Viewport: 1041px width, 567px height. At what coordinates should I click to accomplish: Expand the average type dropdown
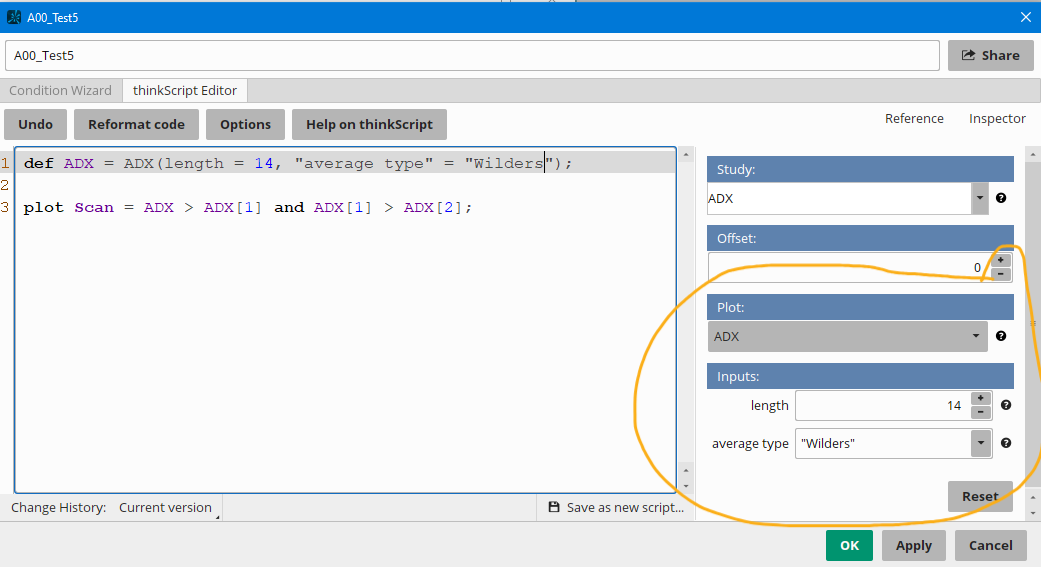pyautogui.click(x=981, y=443)
